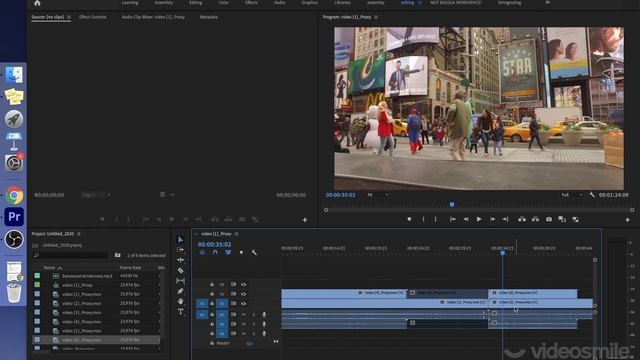Open timeline wrench display settings
The image size is (640, 360).
254,253
